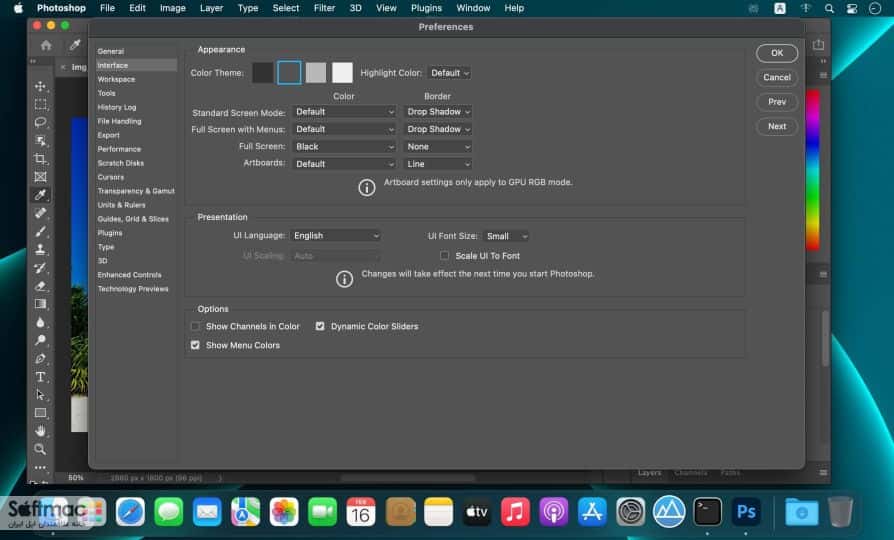This screenshot has height=540, width=894.
Task: Select the Dodge tool
Action: click(x=40, y=340)
